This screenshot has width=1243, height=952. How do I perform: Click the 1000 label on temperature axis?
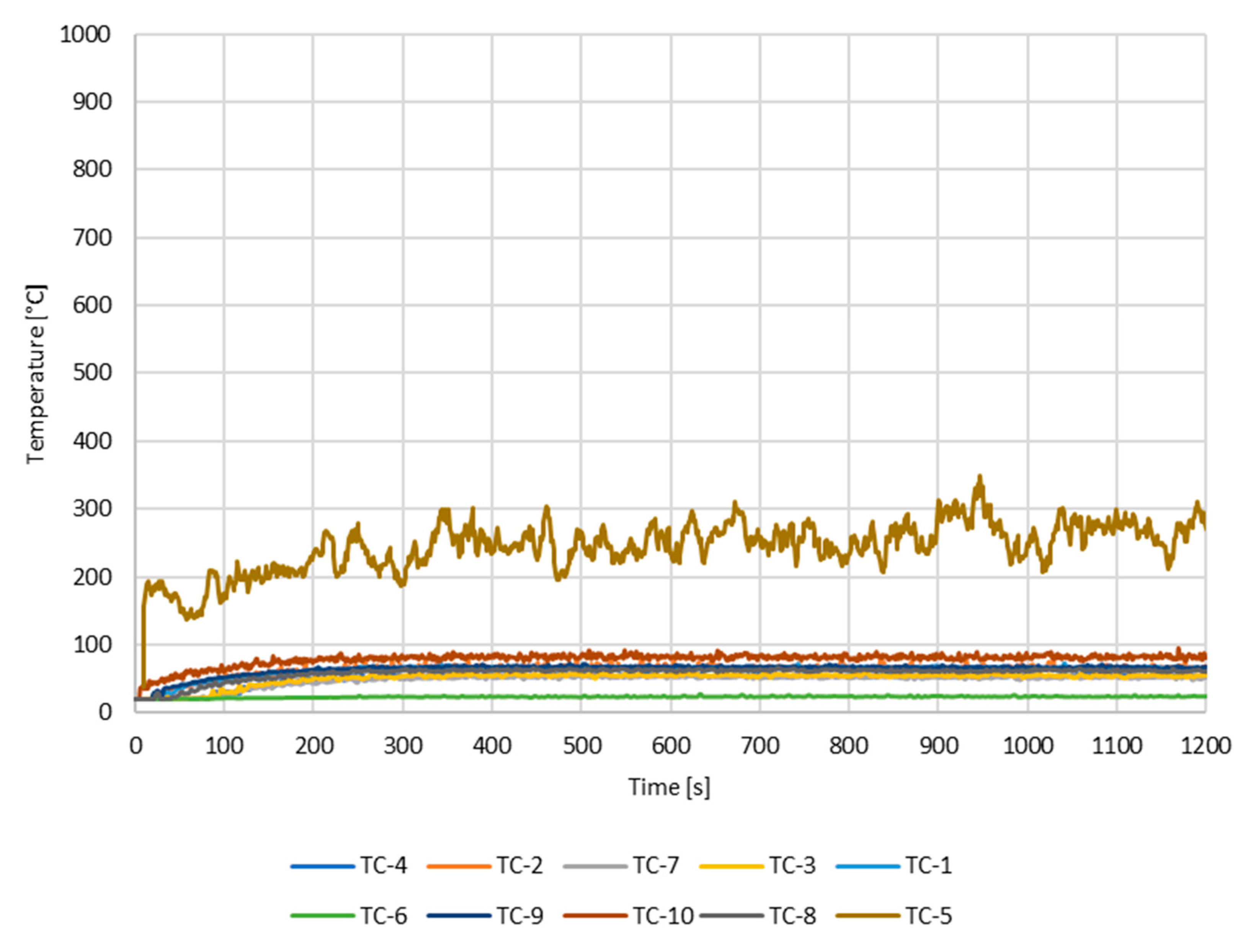click(85, 35)
